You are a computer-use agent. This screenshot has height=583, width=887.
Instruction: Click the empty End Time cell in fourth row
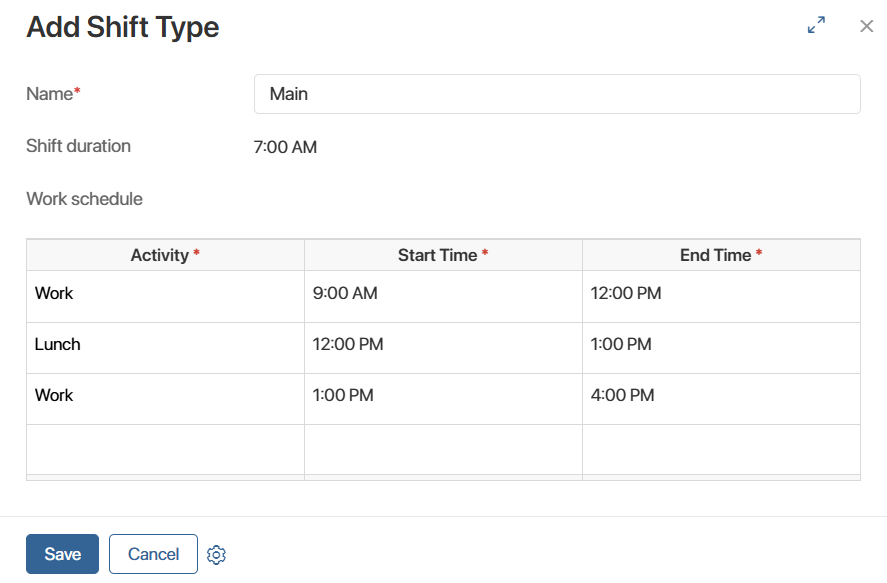(721, 449)
